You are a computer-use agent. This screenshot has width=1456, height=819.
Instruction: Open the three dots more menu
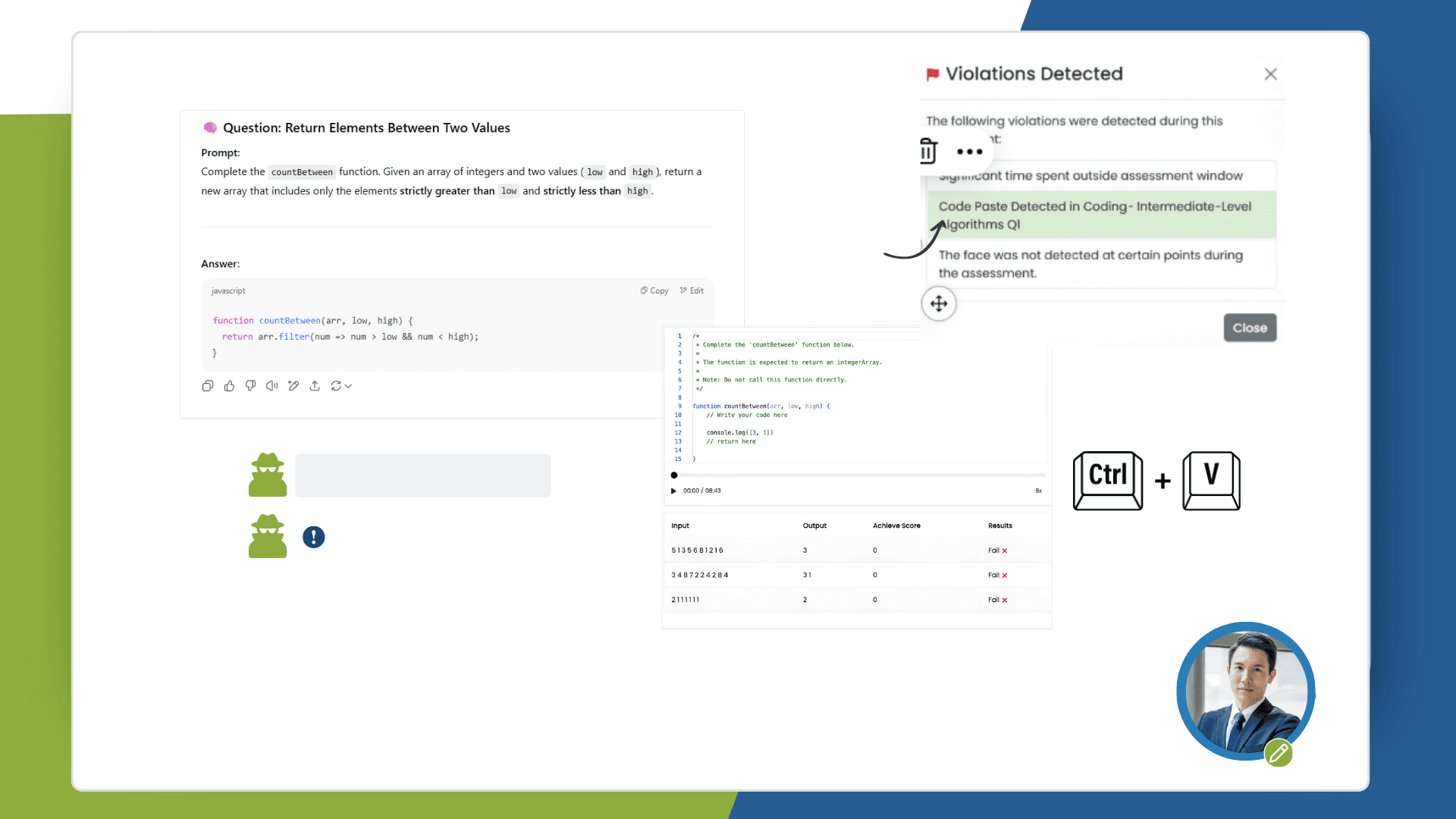[969, 152]
